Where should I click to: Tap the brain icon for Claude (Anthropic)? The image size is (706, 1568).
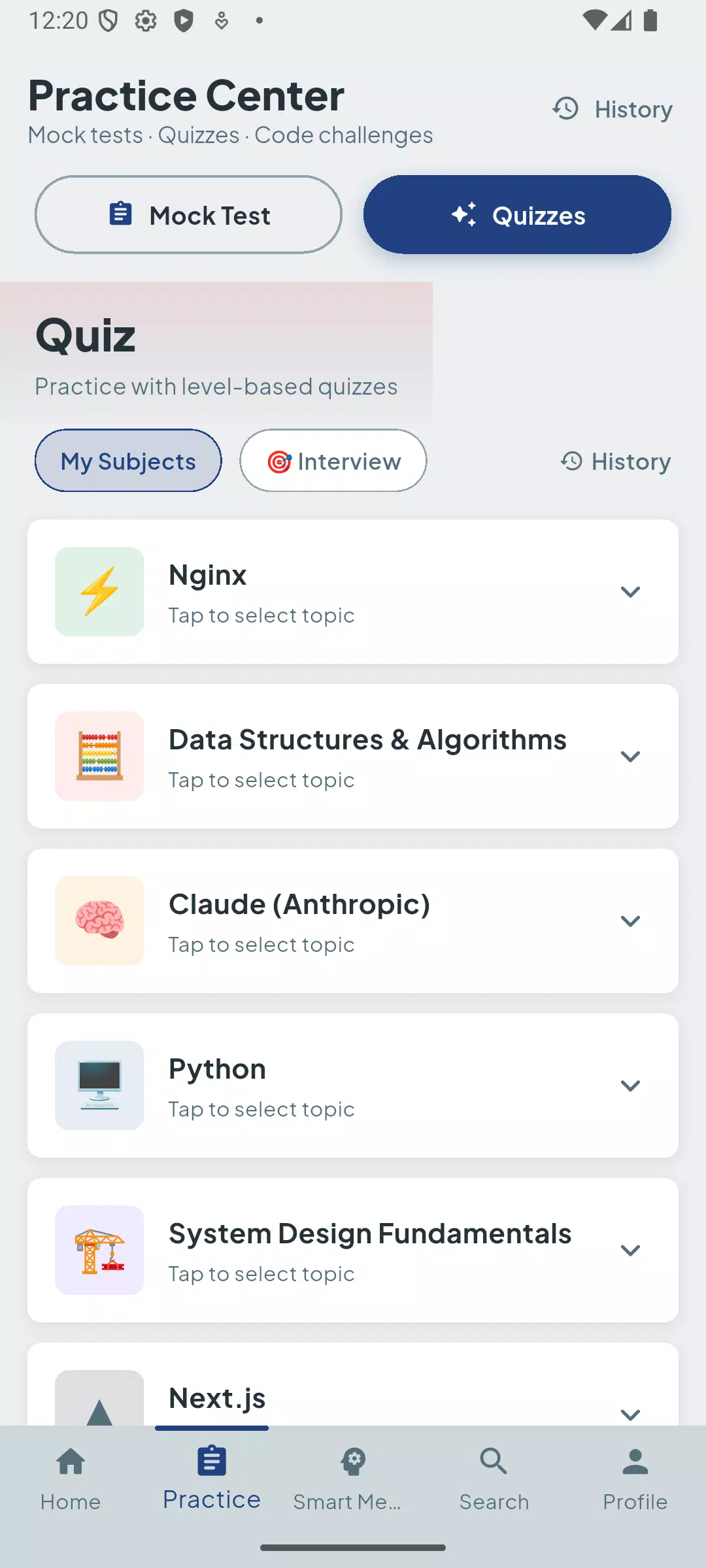(99, 921)
